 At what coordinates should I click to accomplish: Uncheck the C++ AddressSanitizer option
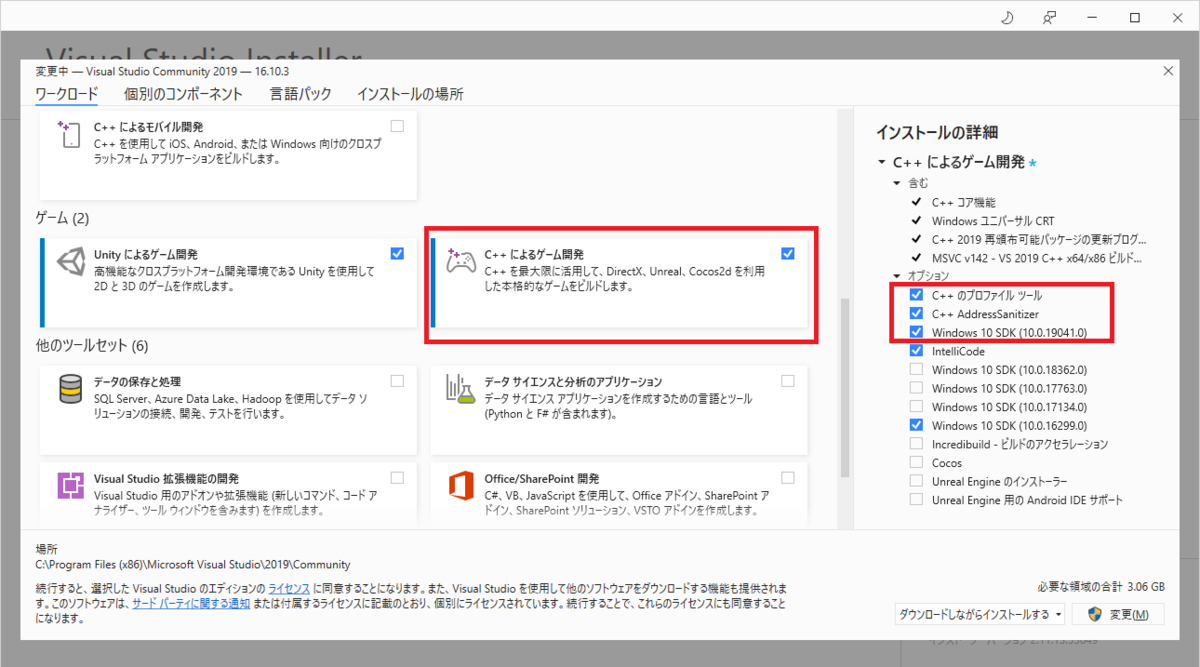916,314
